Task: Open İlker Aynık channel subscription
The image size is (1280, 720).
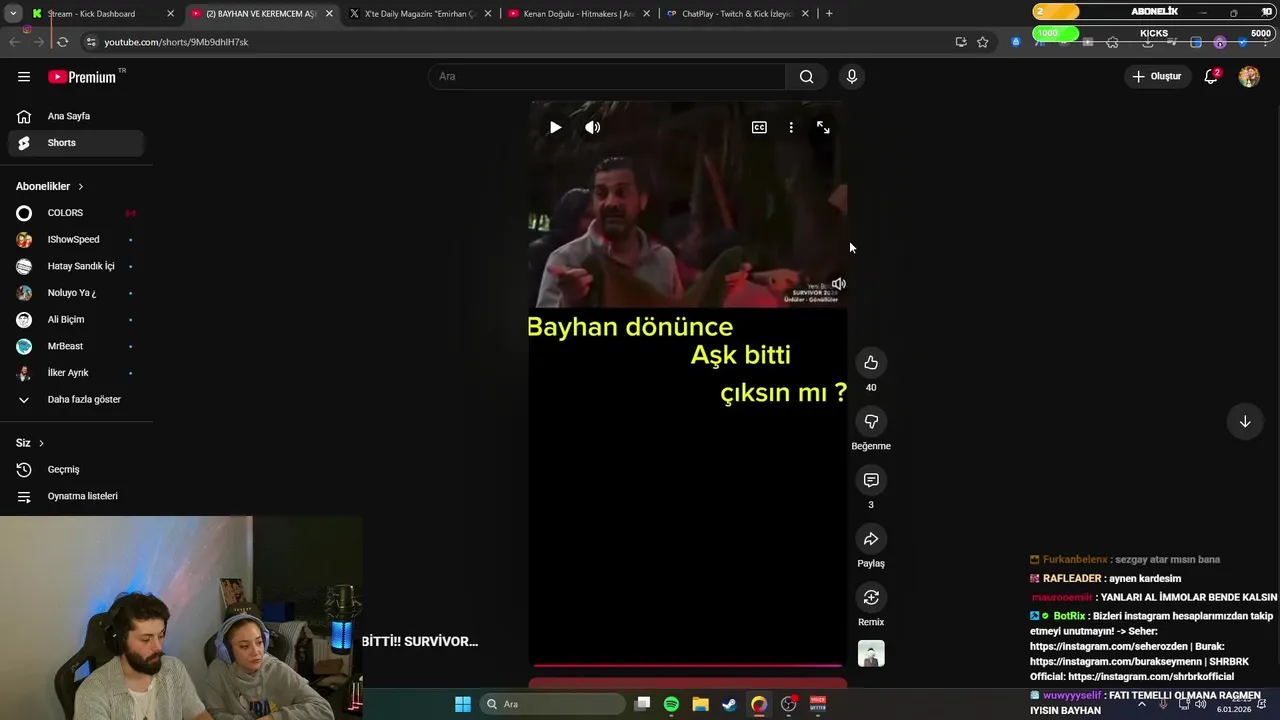Action: 76,373
